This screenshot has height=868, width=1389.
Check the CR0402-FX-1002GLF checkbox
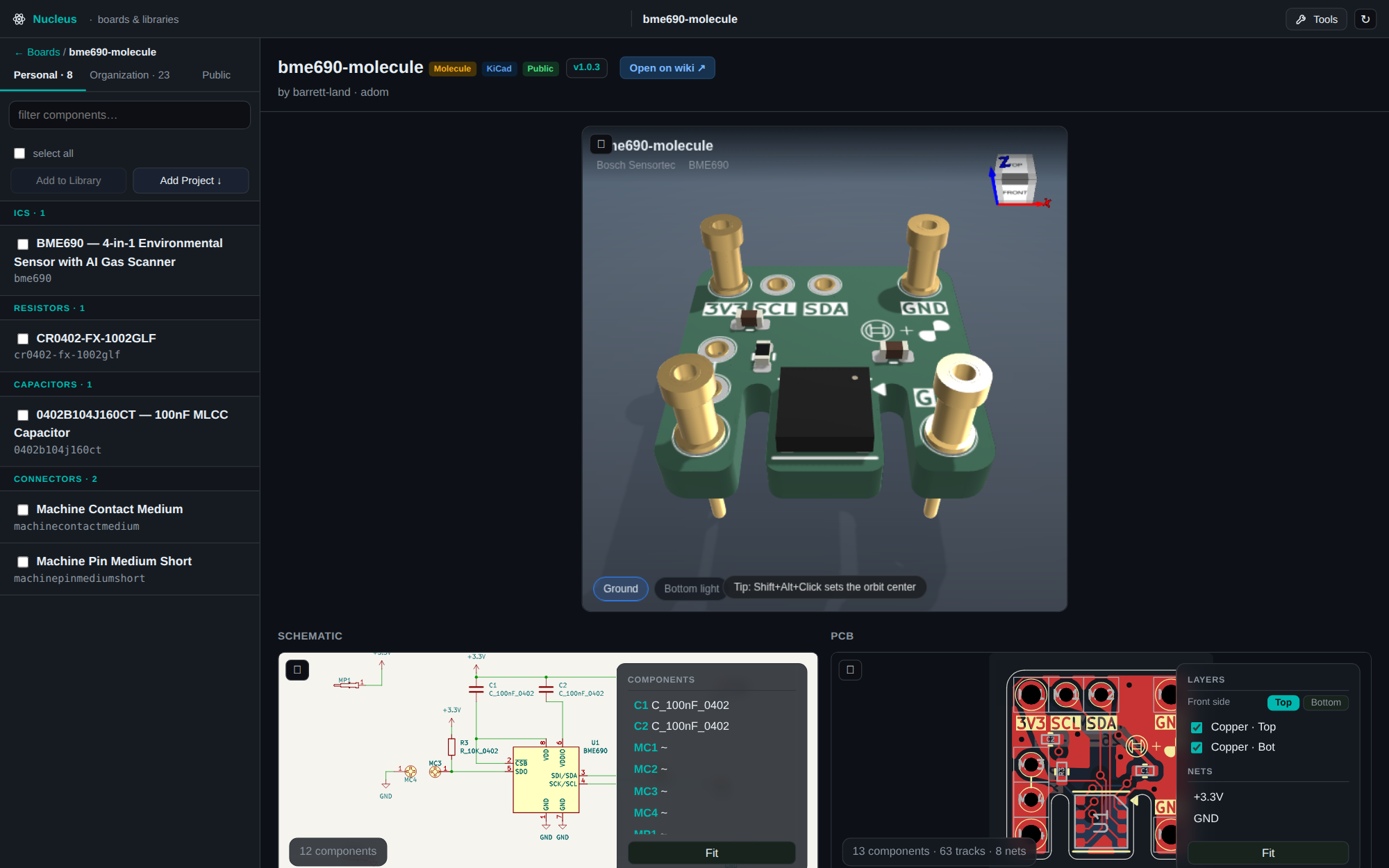point(23,339)
